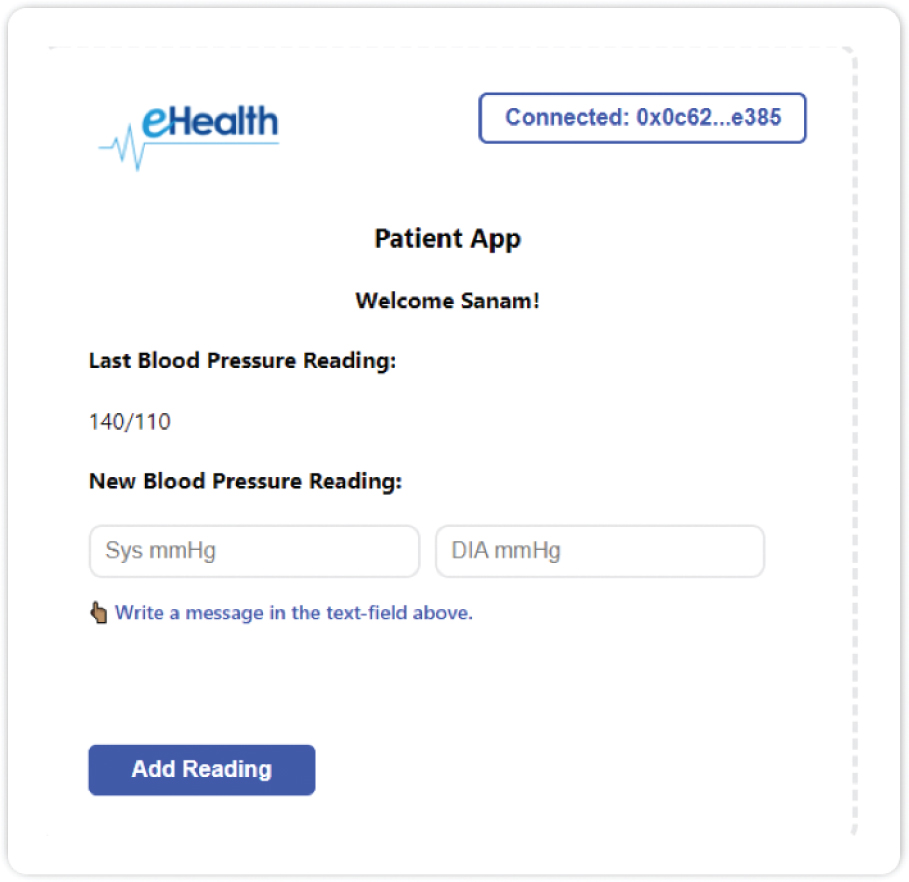Click the "New Blood Pressure Reading:" label
This screenshot has height=882, width=909.
point(245,481)
